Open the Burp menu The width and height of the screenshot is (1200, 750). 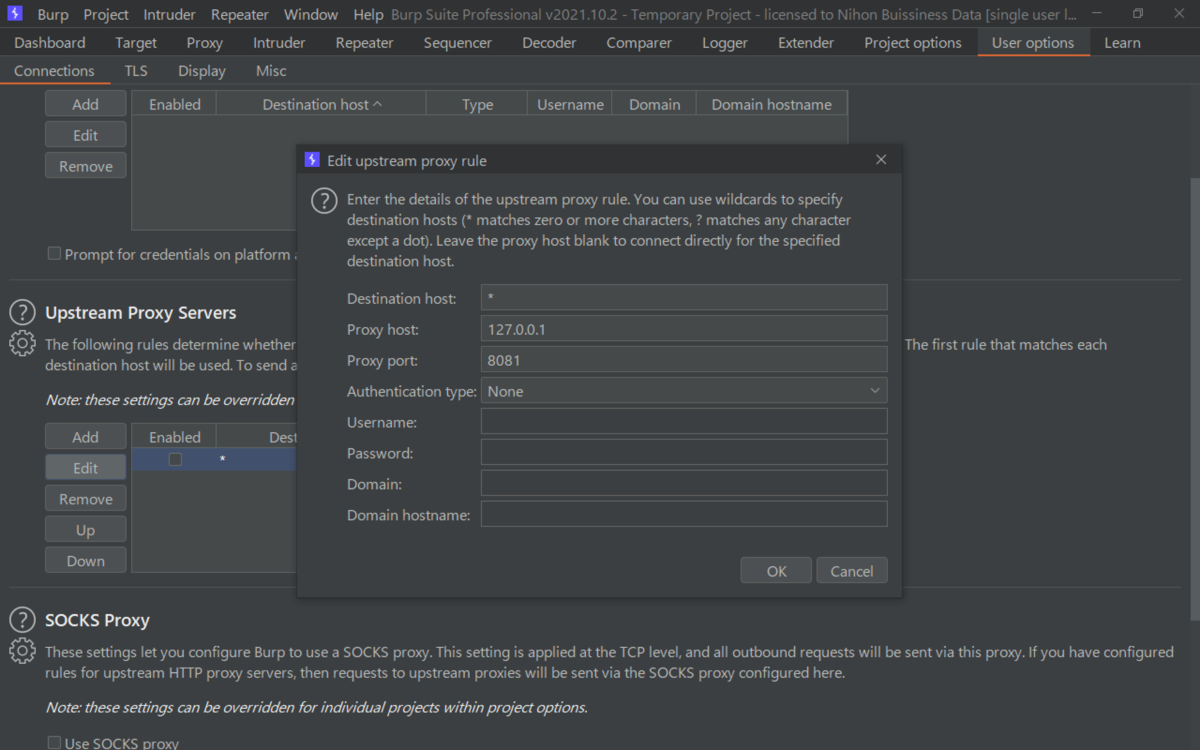(x=53, y=15)
